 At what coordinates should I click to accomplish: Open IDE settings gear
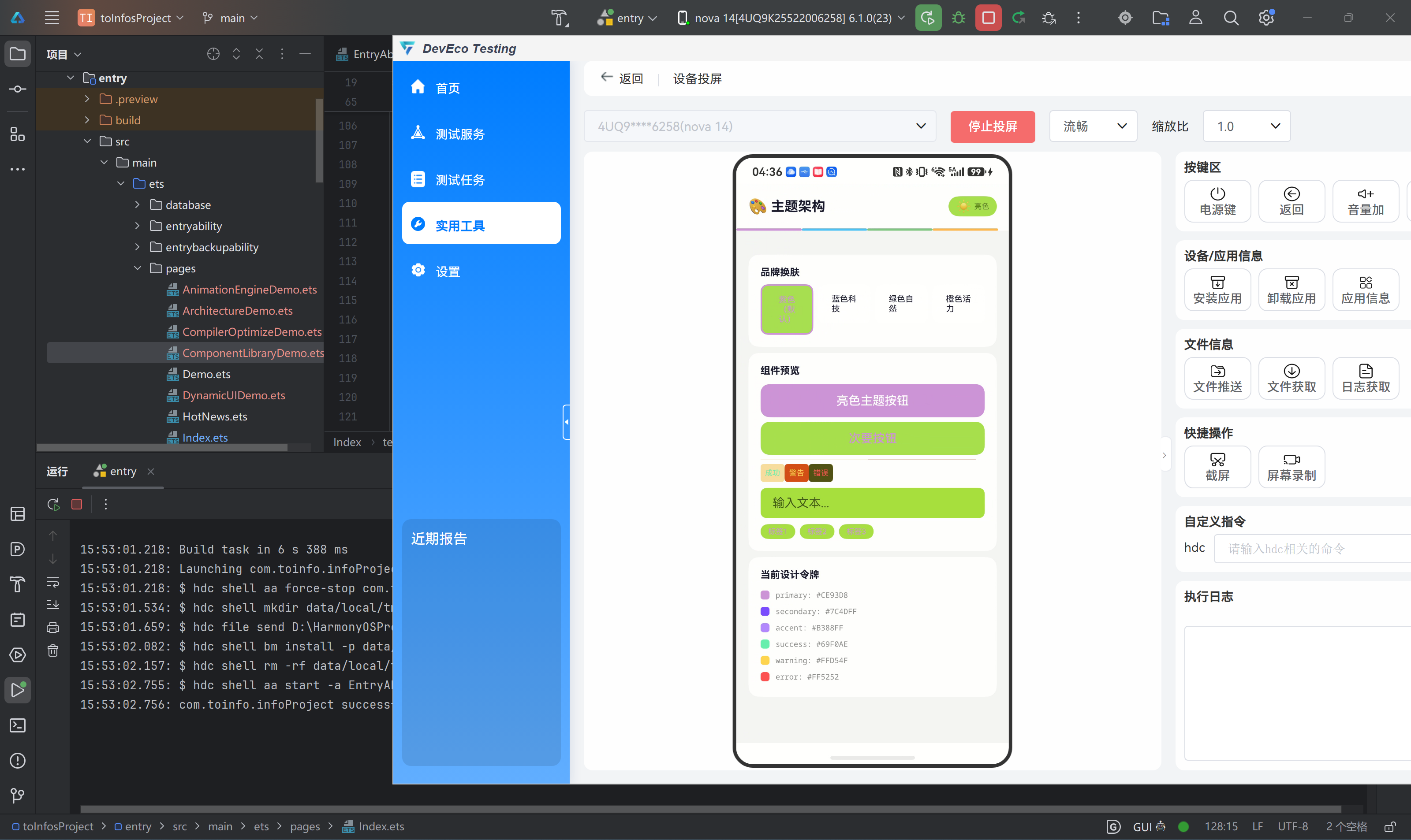tap(1266, 18)
